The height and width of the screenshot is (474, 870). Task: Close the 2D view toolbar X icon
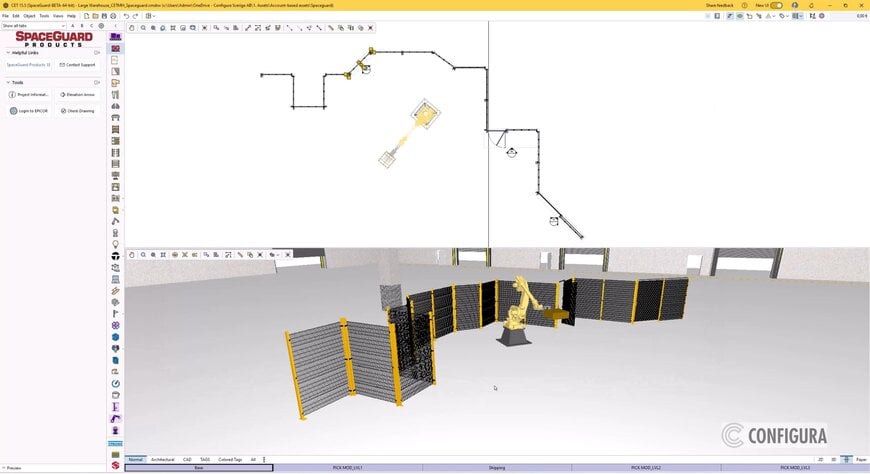pyautogui.click(x=371, y=28)
